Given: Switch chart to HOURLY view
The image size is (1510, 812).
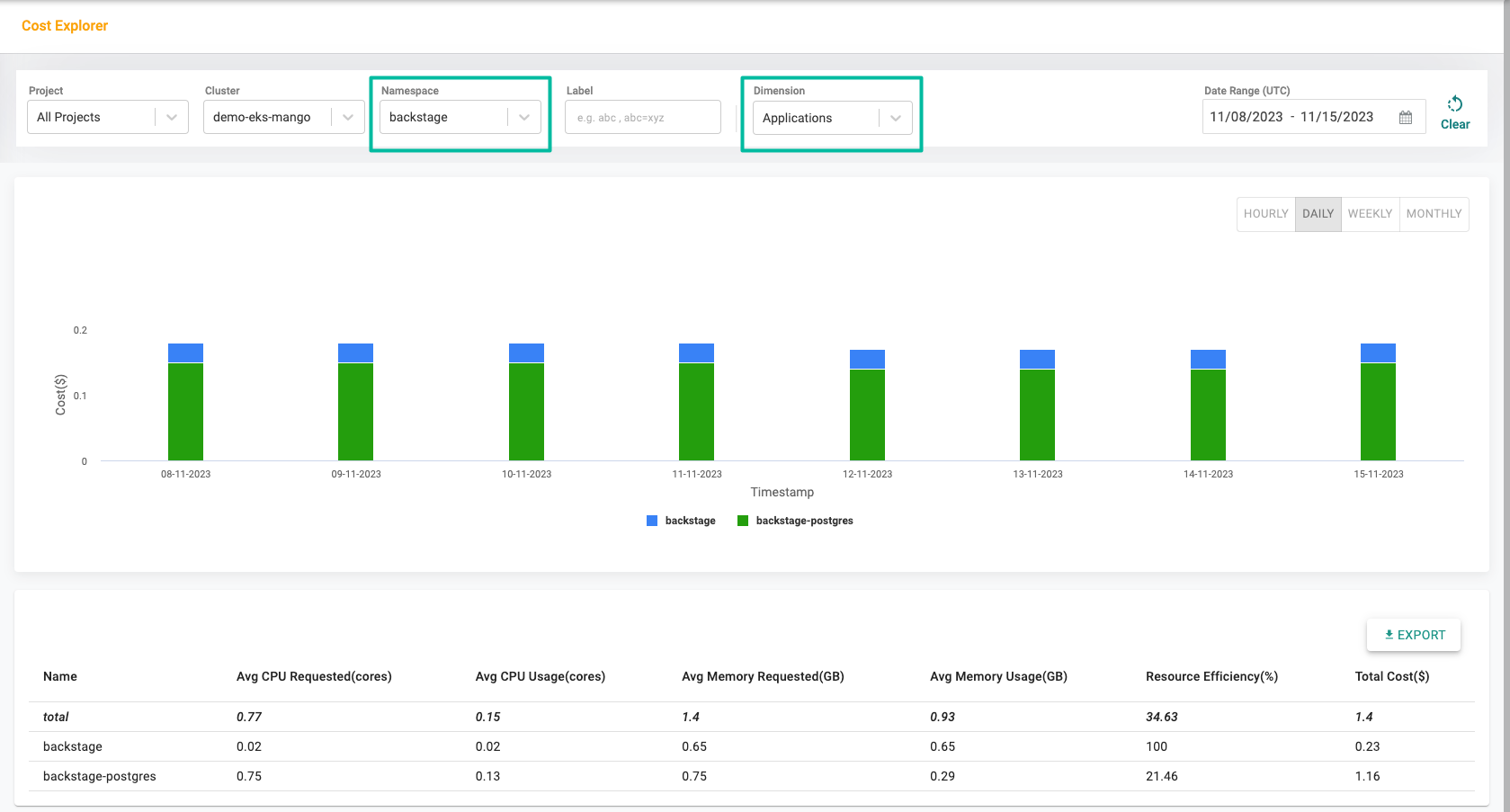Looking at the screenshot, I should tap(1266, 214).
